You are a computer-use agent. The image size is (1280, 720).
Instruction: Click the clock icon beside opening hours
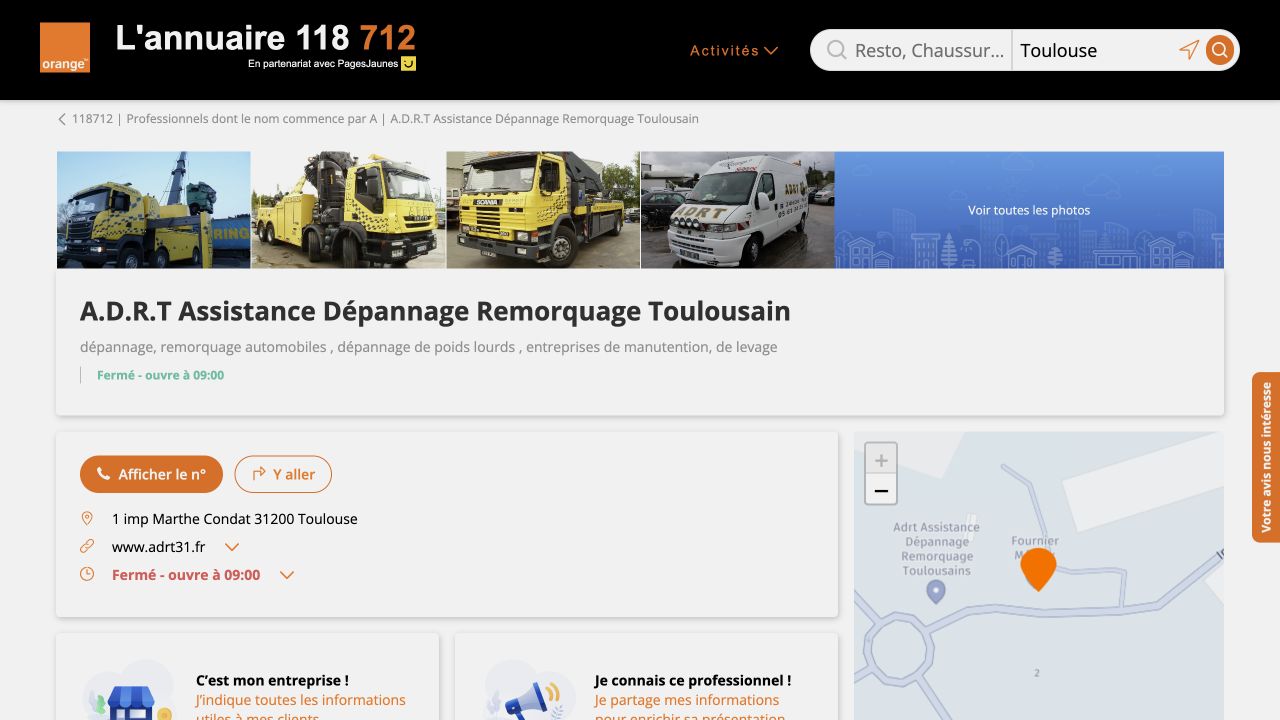coord(87,575)
